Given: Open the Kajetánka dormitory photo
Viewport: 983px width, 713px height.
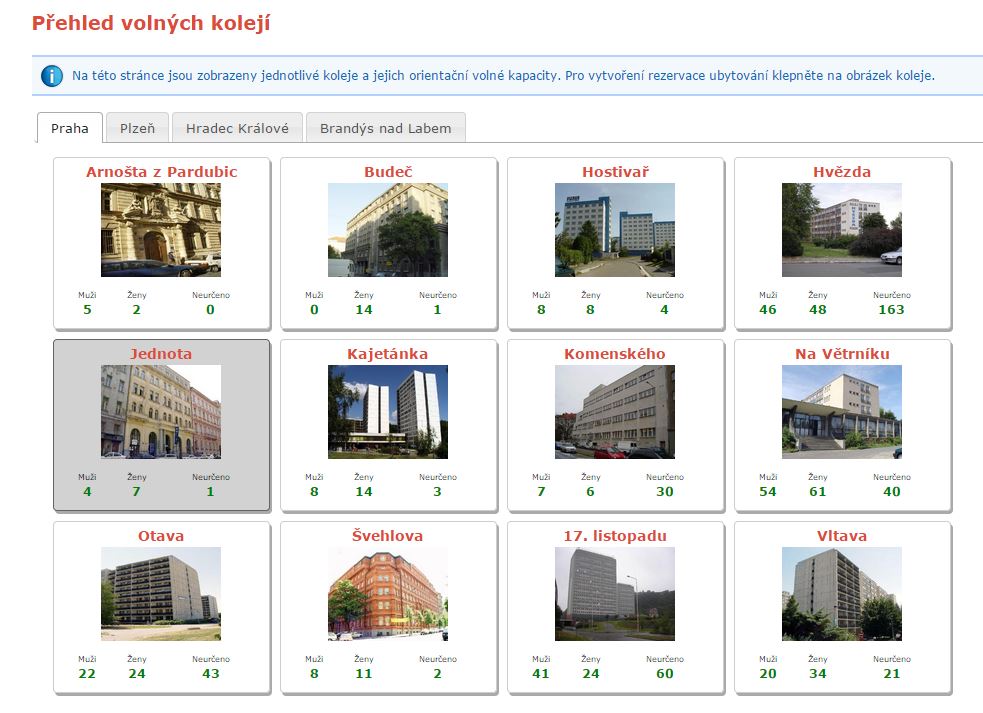Looking at the screenshot, I should tap(388, 412).
